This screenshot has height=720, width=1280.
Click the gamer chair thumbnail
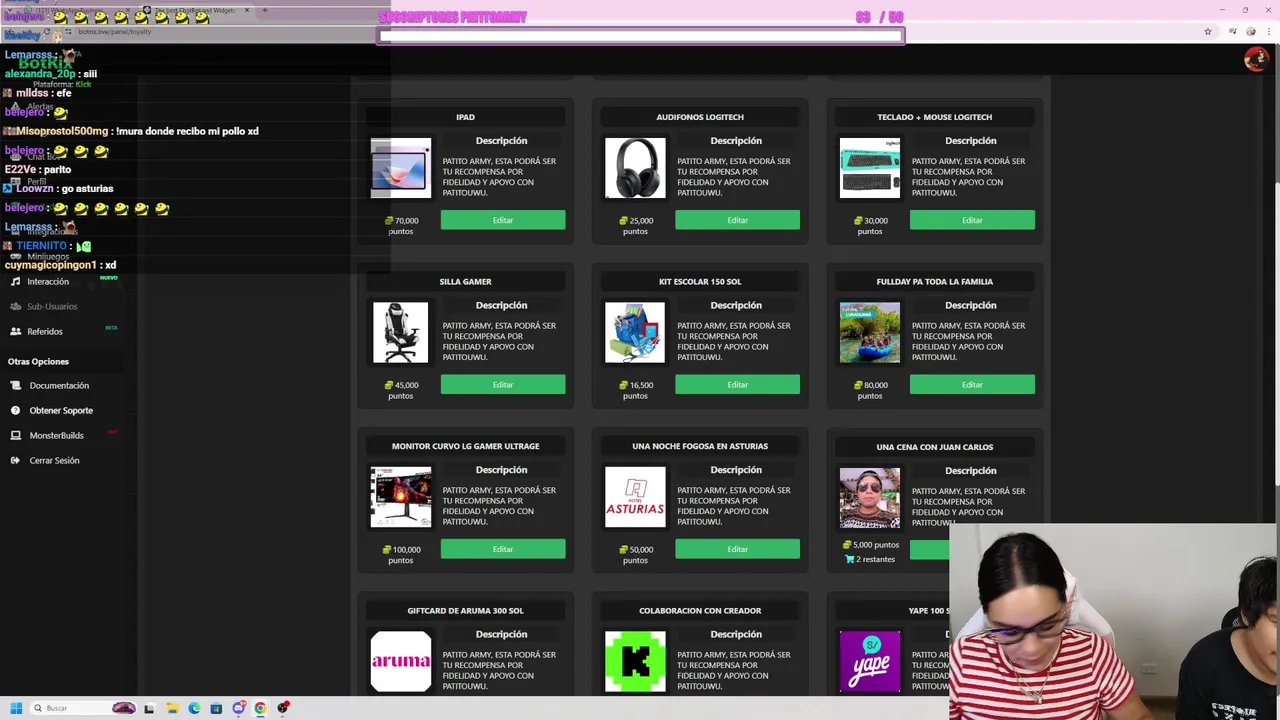point(400,333)
